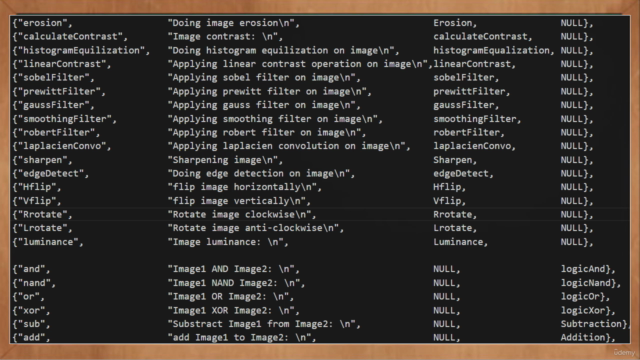
Task: Select "Substract Image1 from Image2: \n"
Action: tap(262, 324)
